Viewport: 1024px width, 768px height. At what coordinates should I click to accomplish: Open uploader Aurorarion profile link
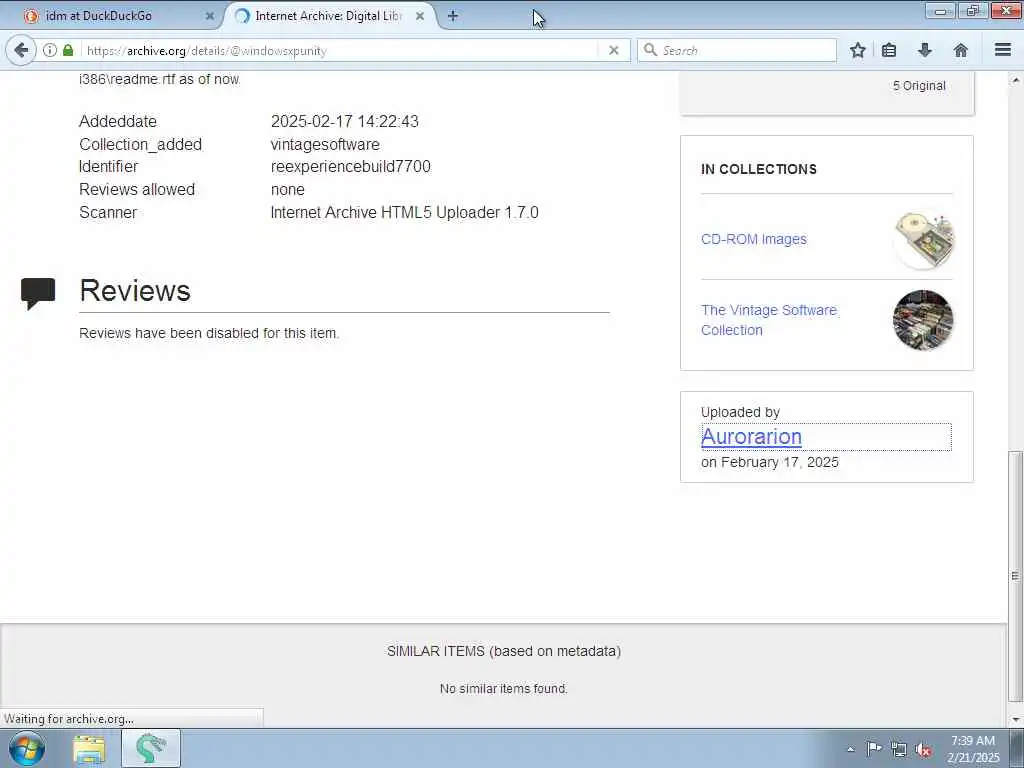coord(751,436)
